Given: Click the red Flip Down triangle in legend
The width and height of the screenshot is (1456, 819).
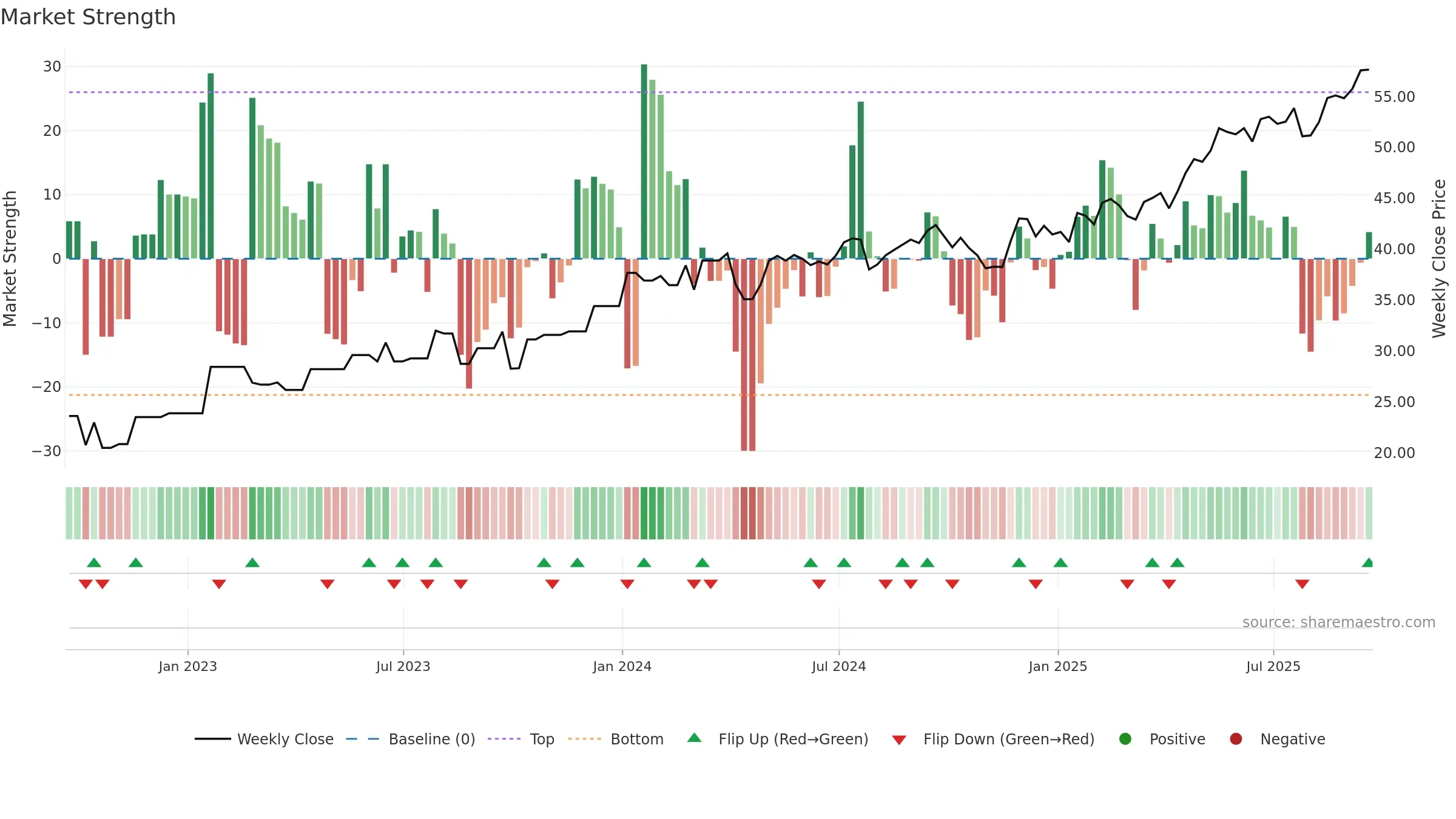Looking at the screenshot, I should (900, 740).
